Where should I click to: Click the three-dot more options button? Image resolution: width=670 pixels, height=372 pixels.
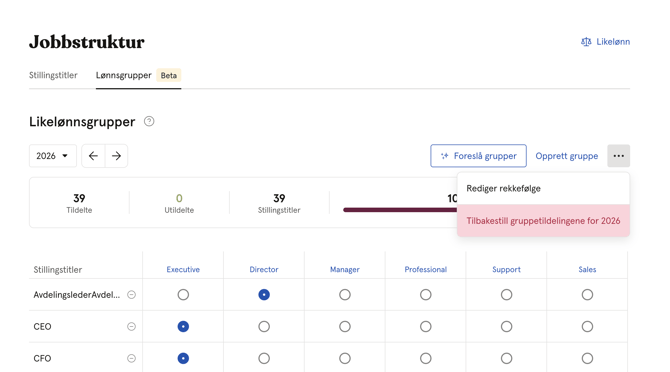pos(618,156)
